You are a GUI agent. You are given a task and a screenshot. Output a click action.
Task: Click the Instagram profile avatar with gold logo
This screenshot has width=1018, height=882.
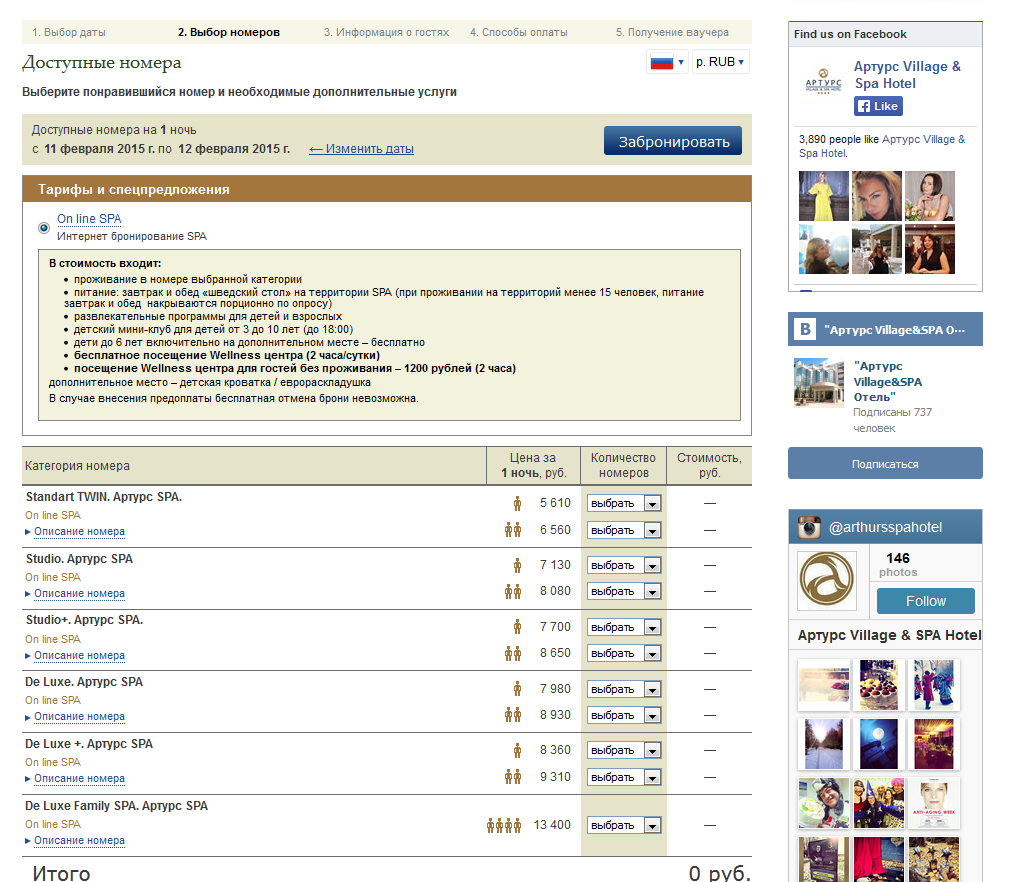point(826,580)
